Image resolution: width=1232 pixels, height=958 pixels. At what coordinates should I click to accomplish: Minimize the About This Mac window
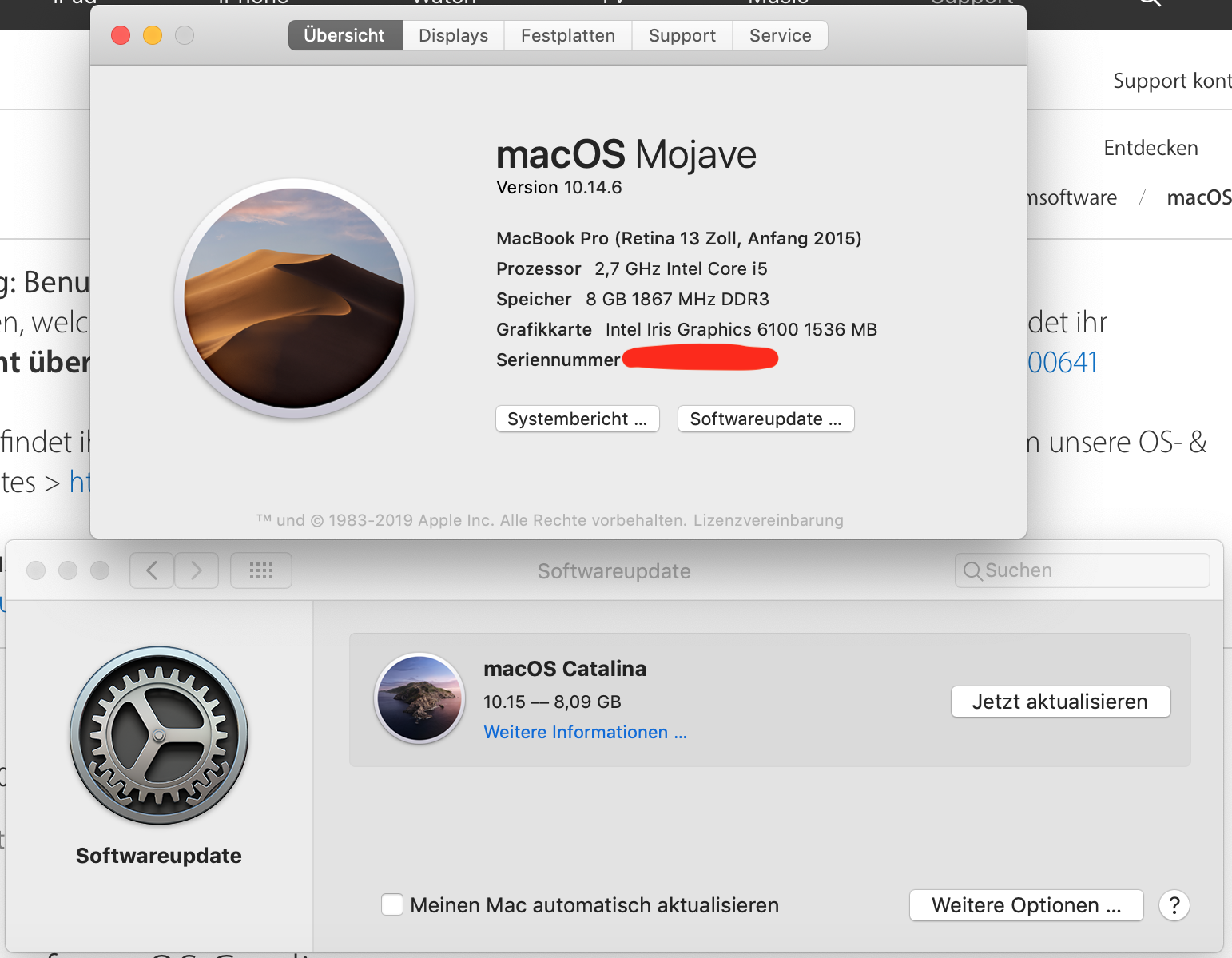pos(153,35)
